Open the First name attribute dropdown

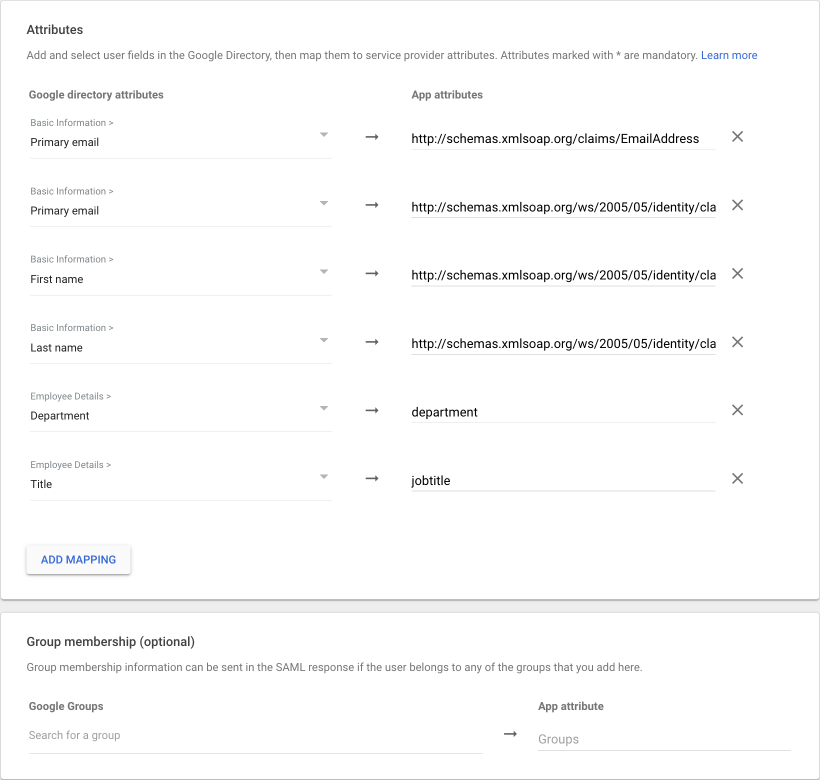[180, 278]
